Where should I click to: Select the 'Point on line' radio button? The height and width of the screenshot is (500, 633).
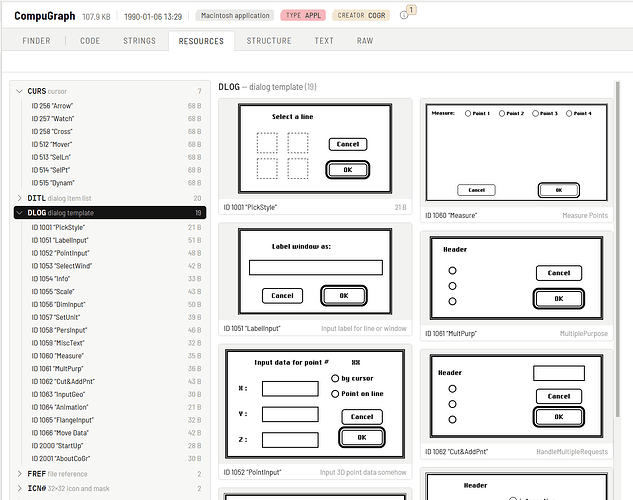(335, 394)
